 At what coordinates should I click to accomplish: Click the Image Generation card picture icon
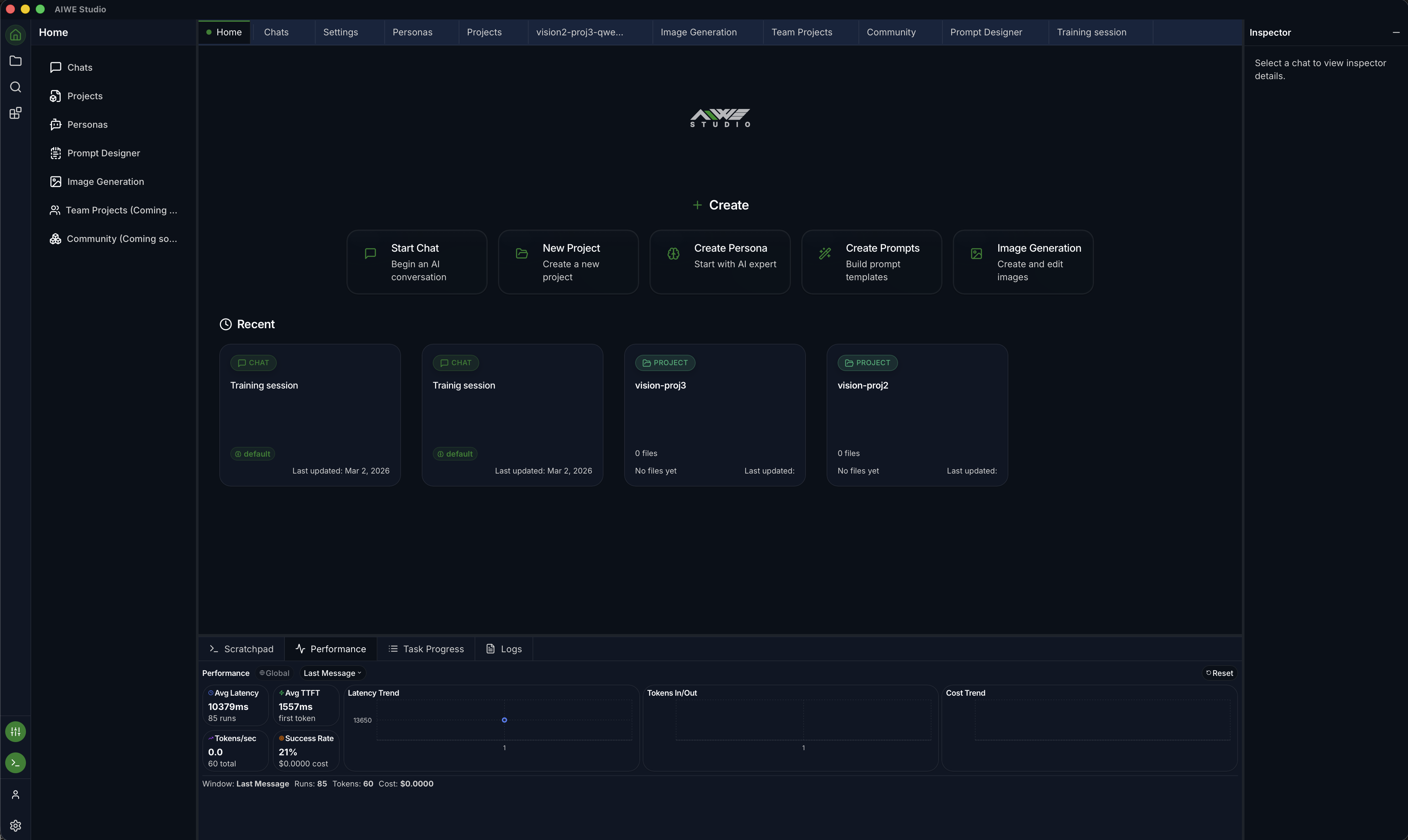tap(977, 254)
